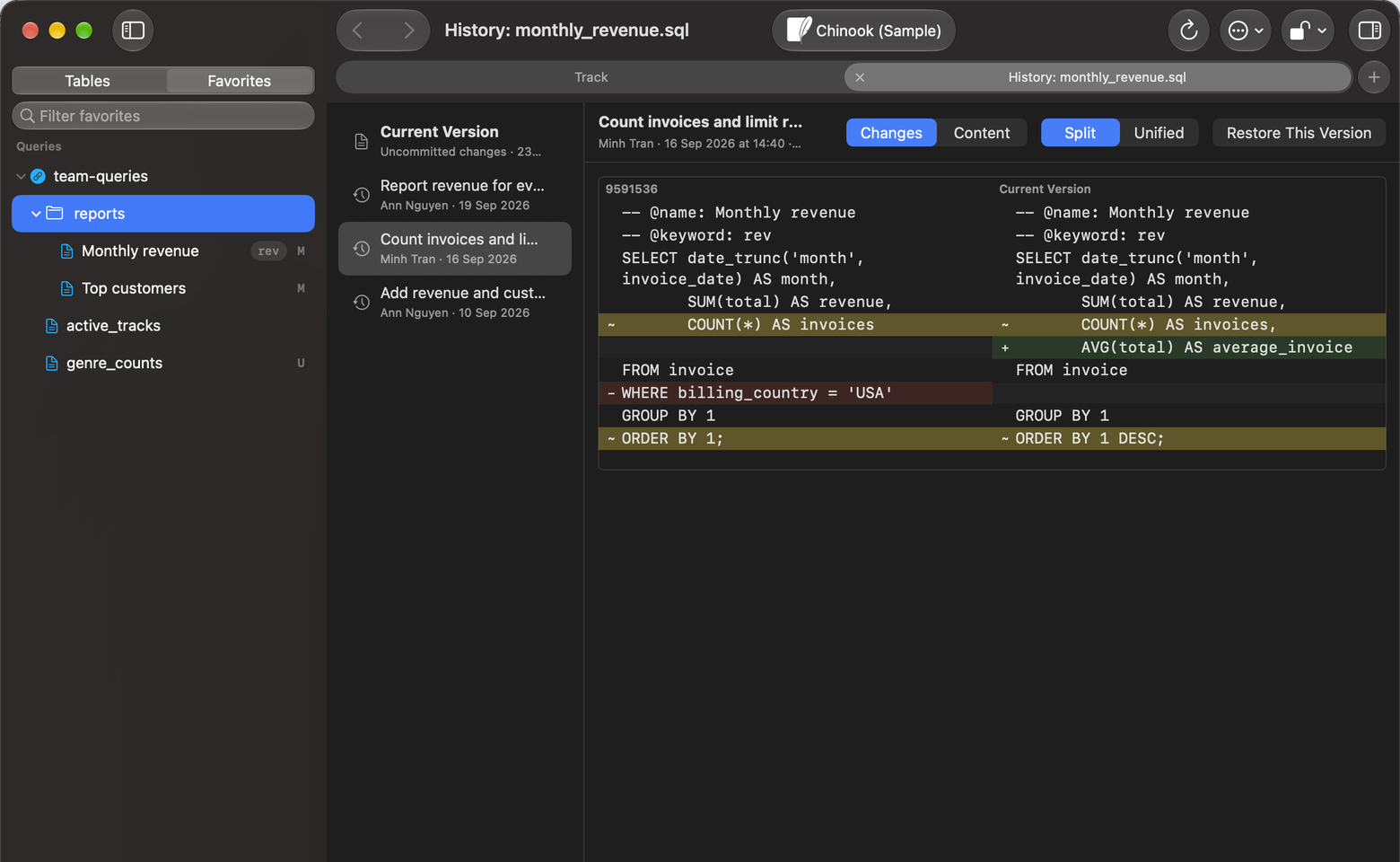Image resolution: width=1400 pixels, height=862 pixels.
Task: Select the Current Version history entry
Action: [x=455, y=141]
